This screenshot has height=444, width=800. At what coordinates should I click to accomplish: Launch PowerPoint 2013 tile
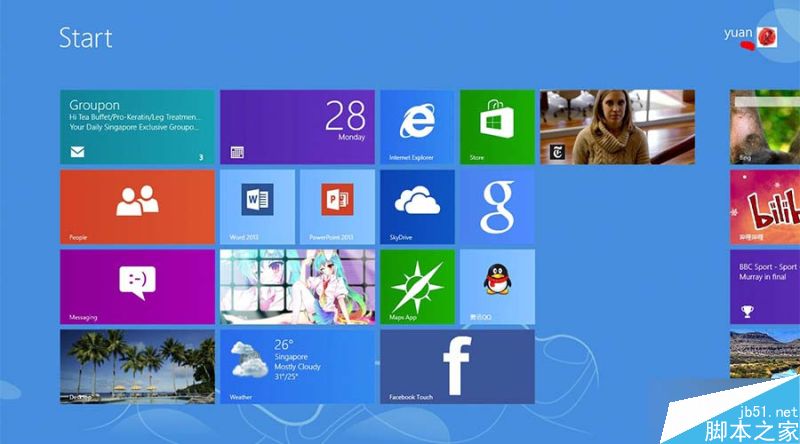pyautogui.click(x=337, y=207)
